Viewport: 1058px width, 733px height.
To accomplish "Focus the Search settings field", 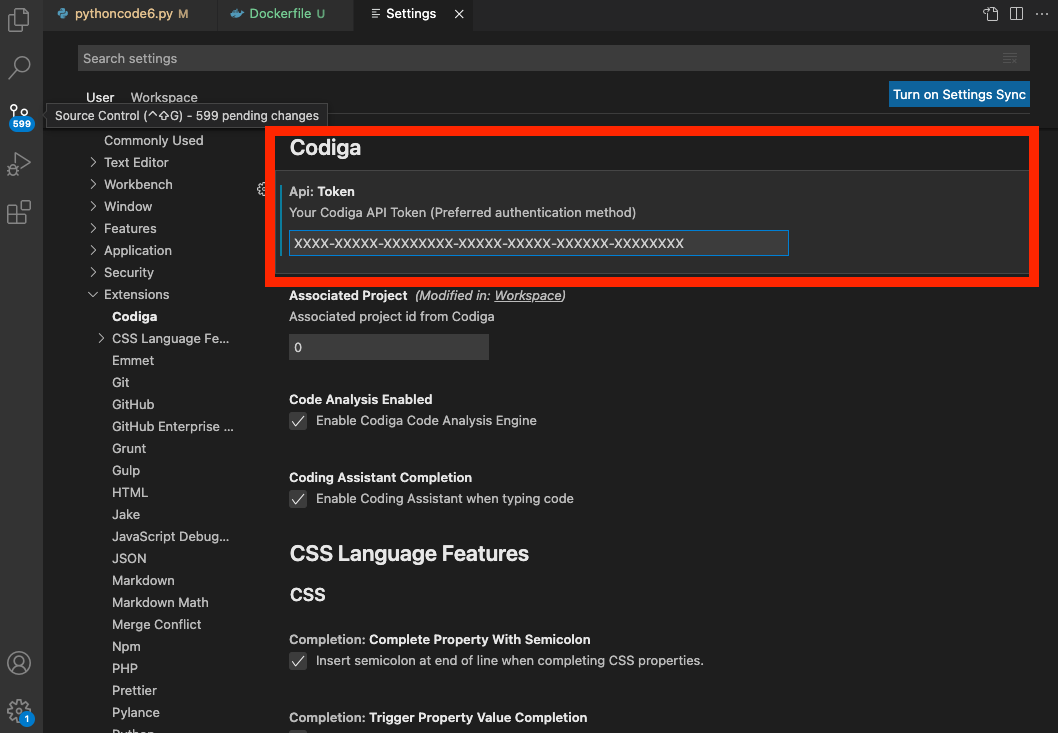I will click(553, 59).
